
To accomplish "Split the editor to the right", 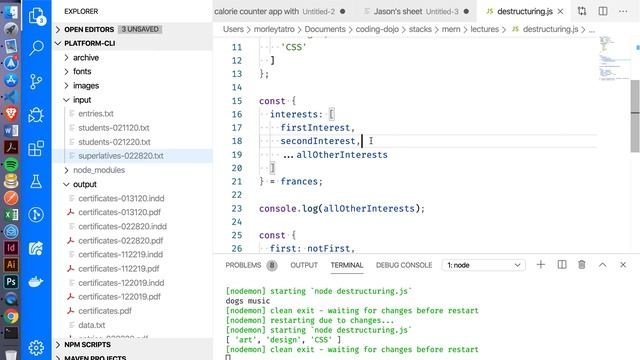I will 603,11.
